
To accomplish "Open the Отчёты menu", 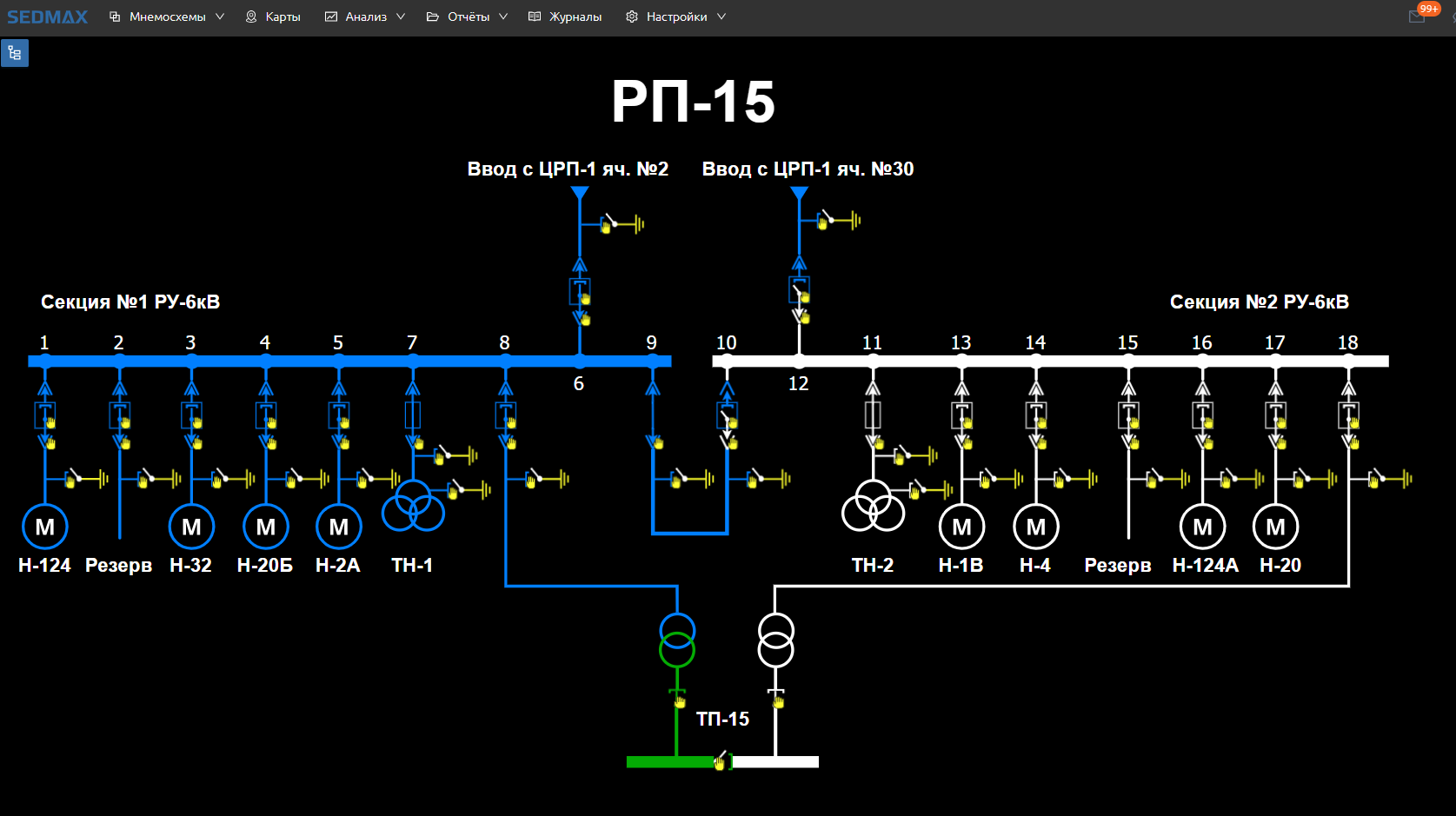I will click(x=467, y=17).
